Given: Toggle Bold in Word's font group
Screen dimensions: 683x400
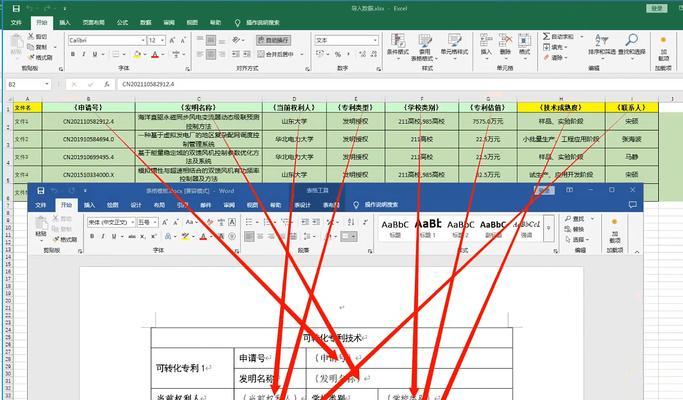Looking at the screenshot, I should point(92,236).
